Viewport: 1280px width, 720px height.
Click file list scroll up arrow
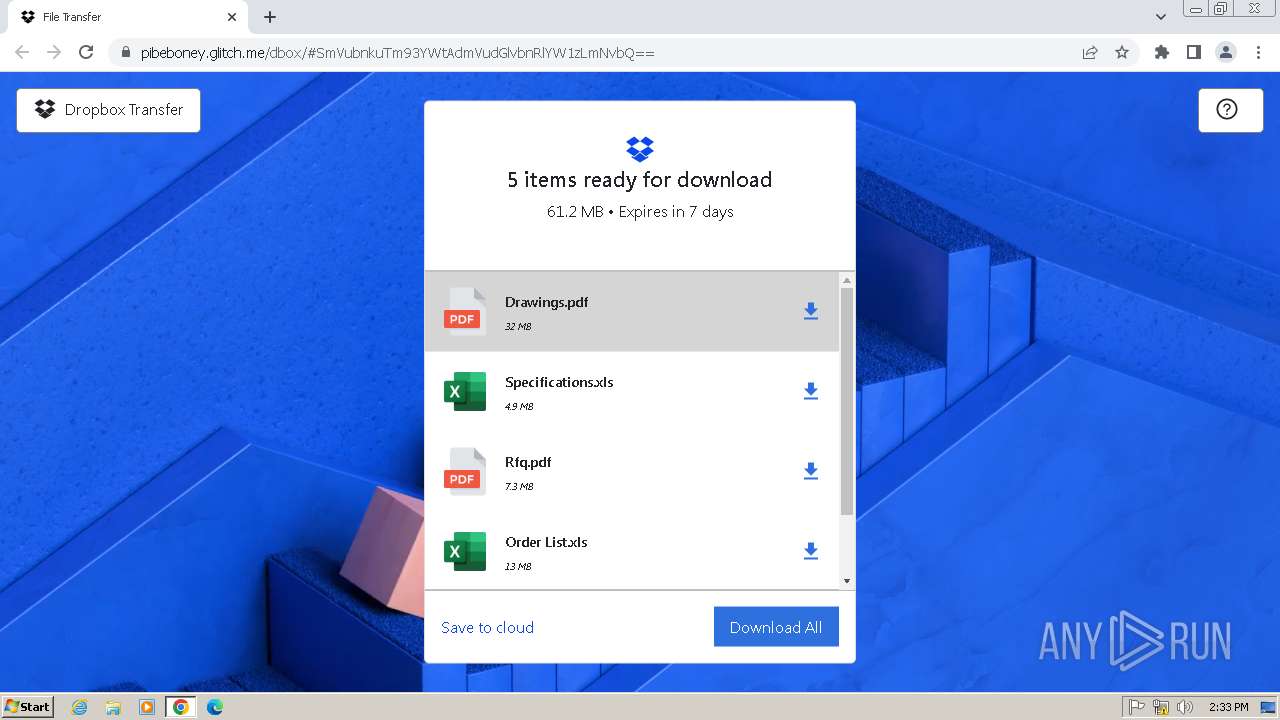[x=847, y=280]
